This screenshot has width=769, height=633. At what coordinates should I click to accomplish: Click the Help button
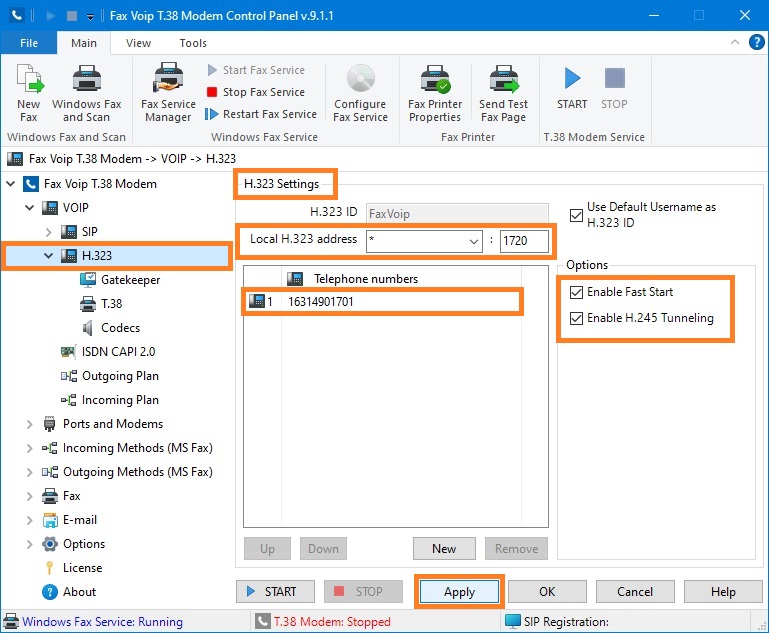pos(723,592)
